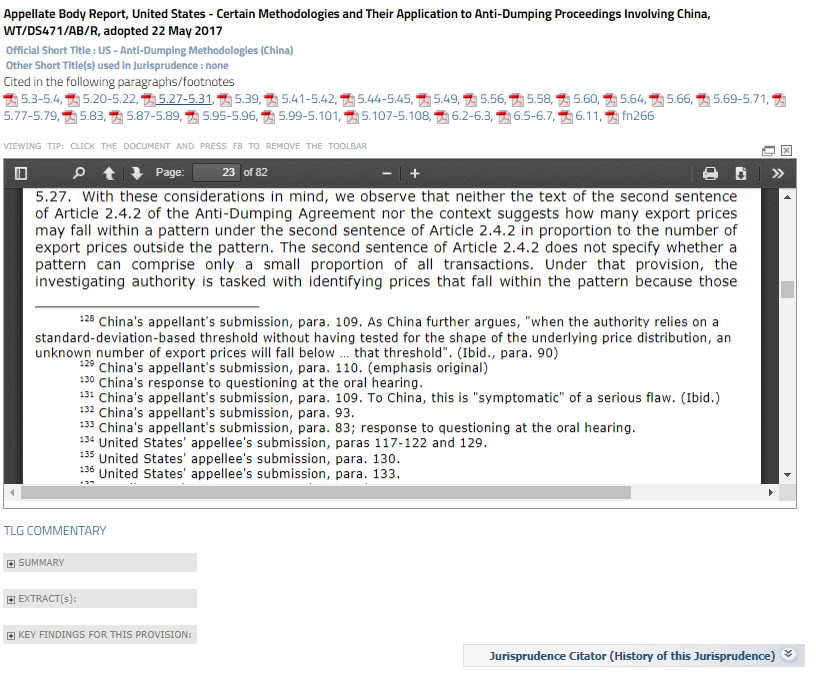The height and width of the screenshot is (688, 816).
Task: Click PDF icon before 5.83
Action: [x=69, y=117]
